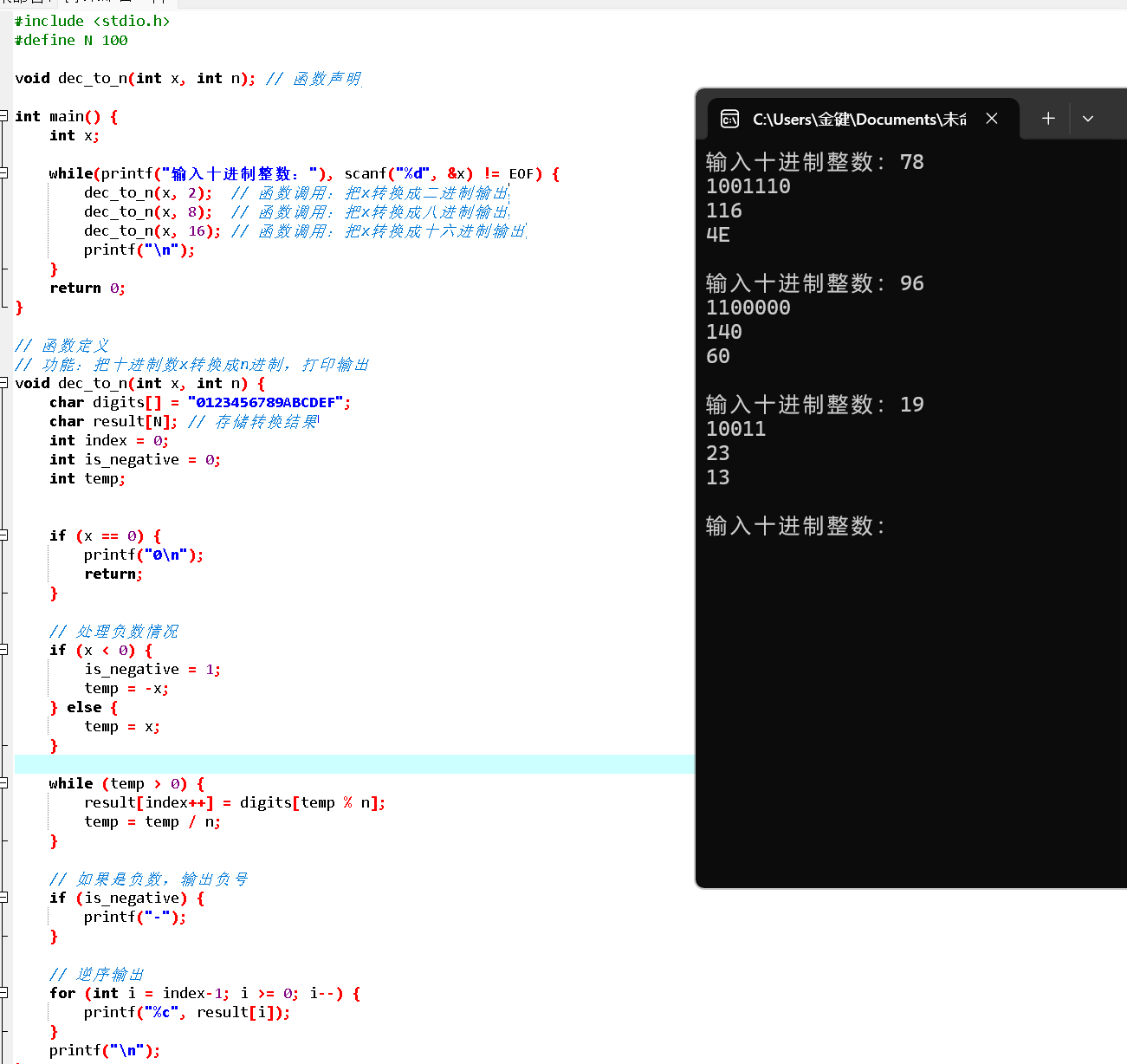Click the 'int is_negative = 0;' line
1127x1064 pixels.
coord(135,459)
